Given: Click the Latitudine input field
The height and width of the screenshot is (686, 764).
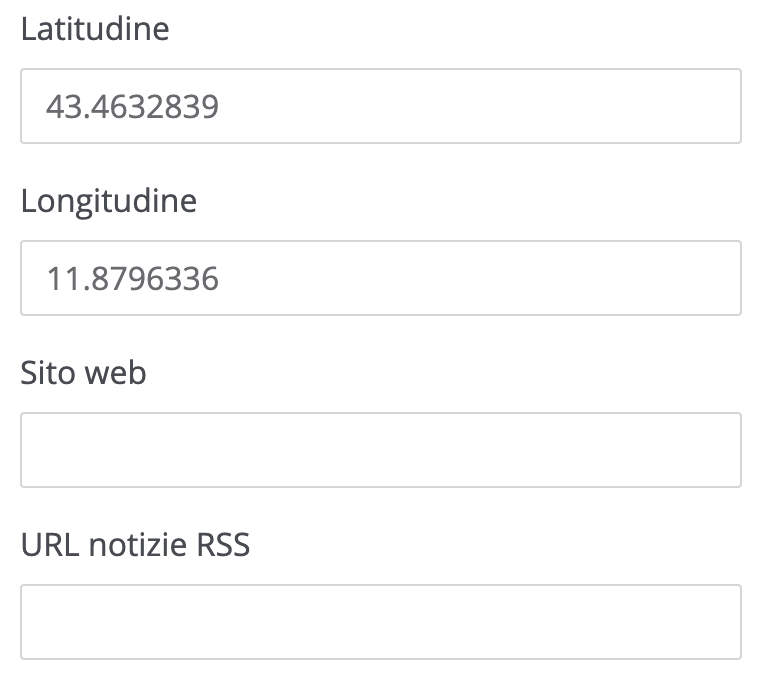Looking at the screenshot, I should 380,106.
